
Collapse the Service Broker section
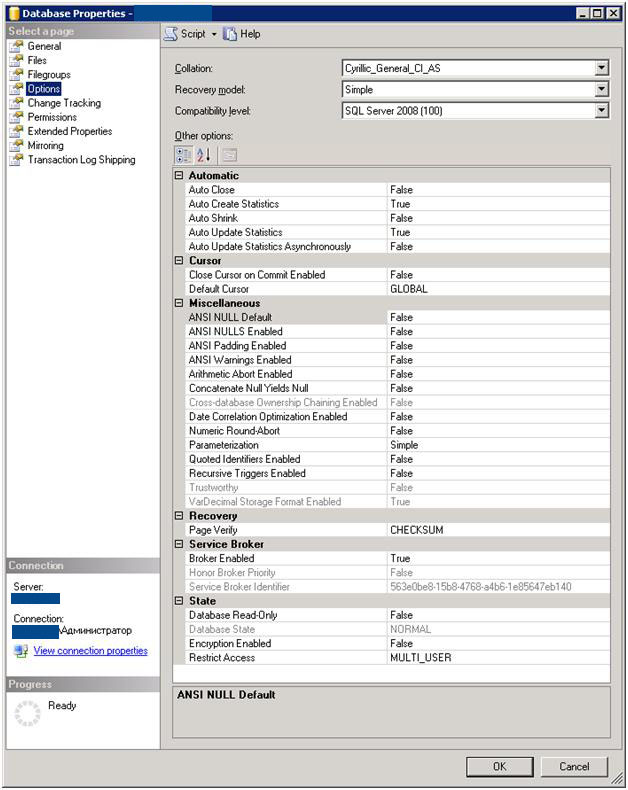[x=179, y=544]
